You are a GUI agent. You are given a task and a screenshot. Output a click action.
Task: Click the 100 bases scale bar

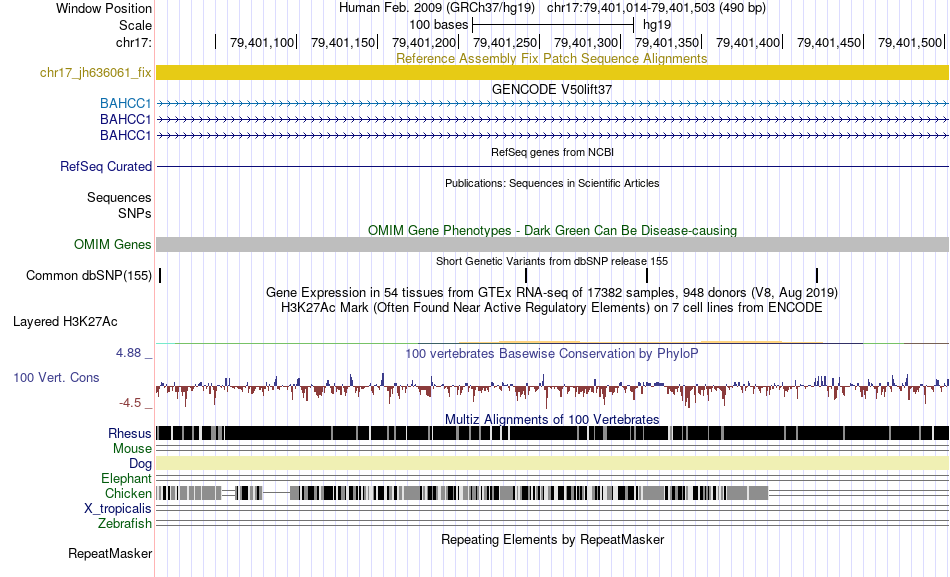coord(553,25)
